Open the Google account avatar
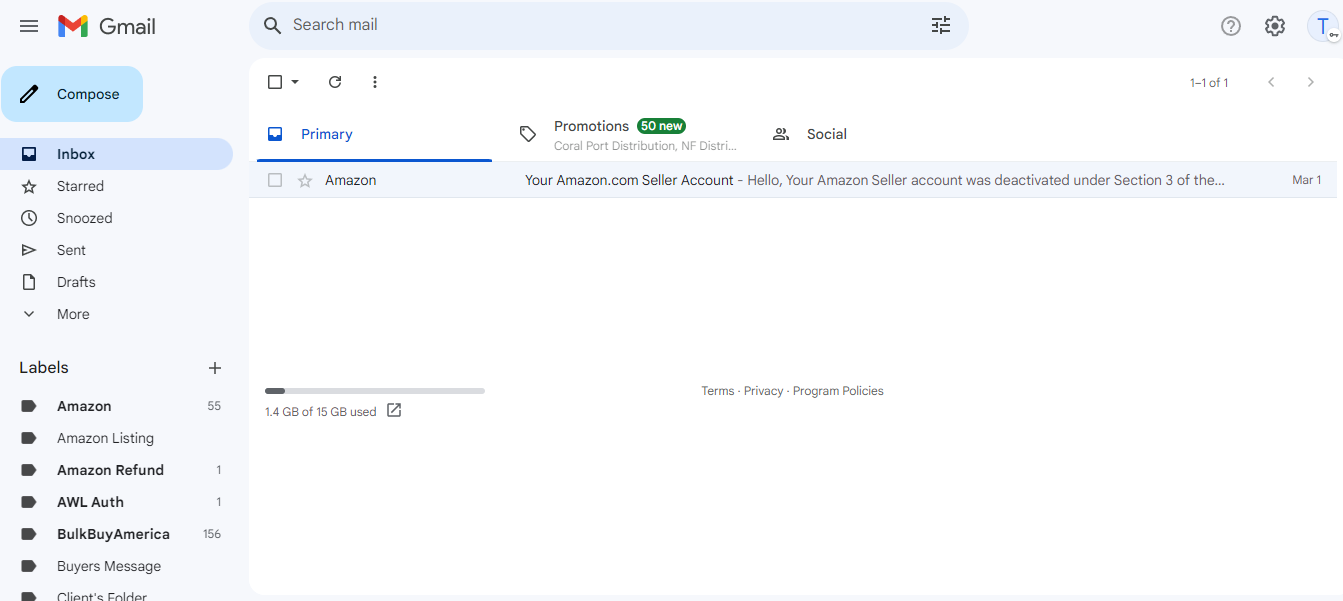Screen dimensions: 1343x601 [1323, 26]
